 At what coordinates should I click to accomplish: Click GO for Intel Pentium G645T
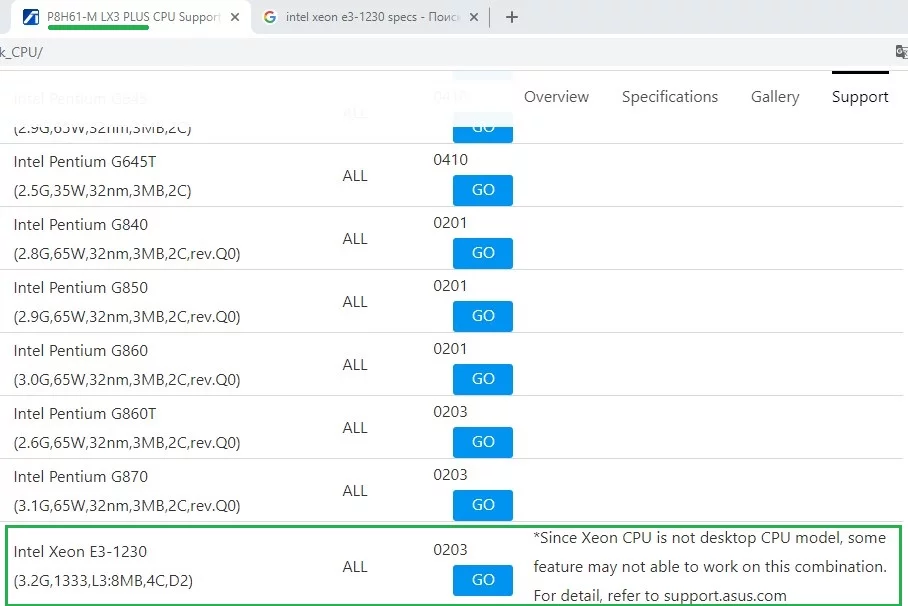click(482, 190)
